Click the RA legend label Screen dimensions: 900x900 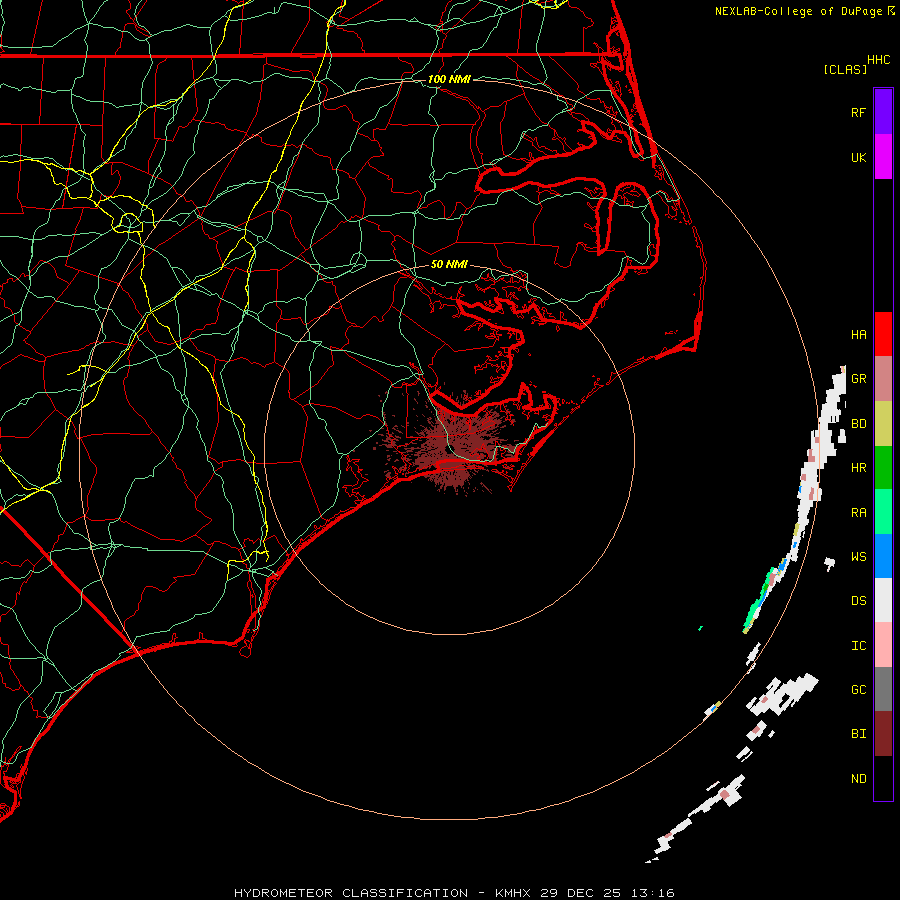pos(859,513)
